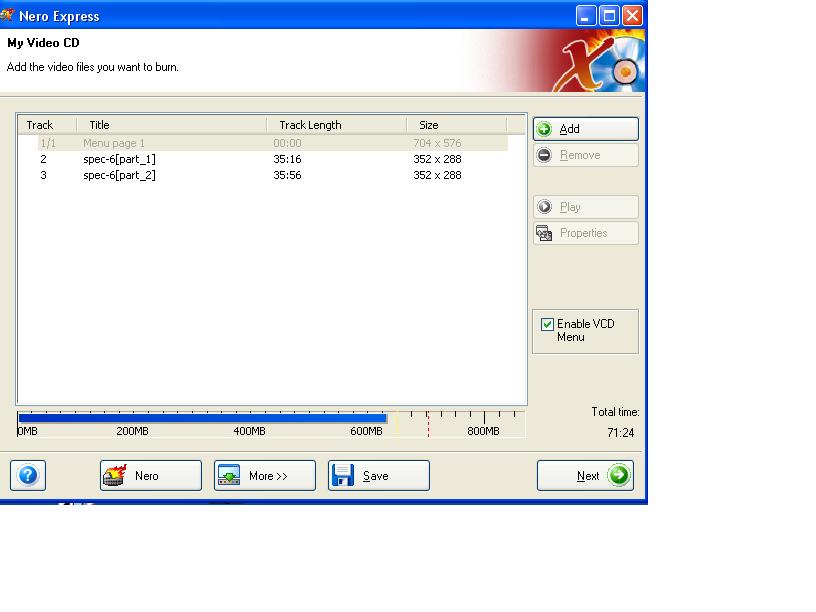Click the total time value 71:24

tap(620, 433)
